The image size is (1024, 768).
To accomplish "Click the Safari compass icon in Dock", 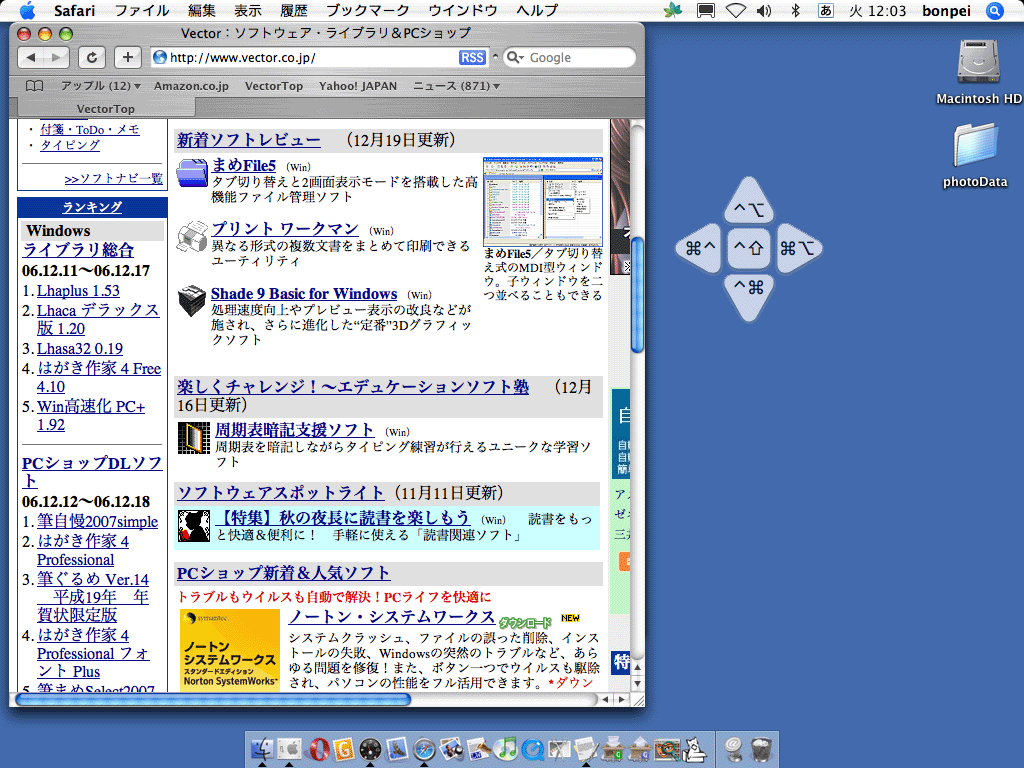I will [x=424, y=750].
